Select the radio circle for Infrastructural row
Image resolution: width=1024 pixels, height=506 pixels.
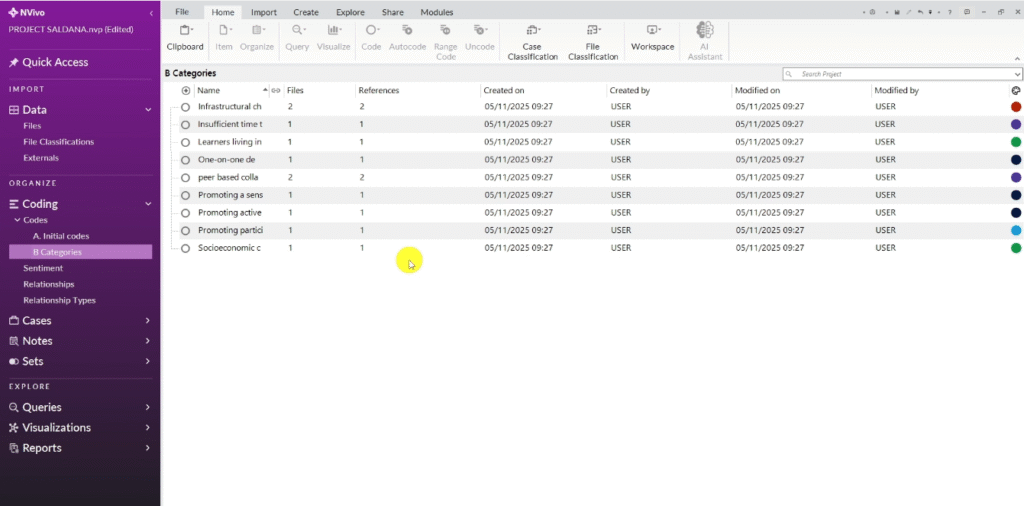[x=185, y=107]
